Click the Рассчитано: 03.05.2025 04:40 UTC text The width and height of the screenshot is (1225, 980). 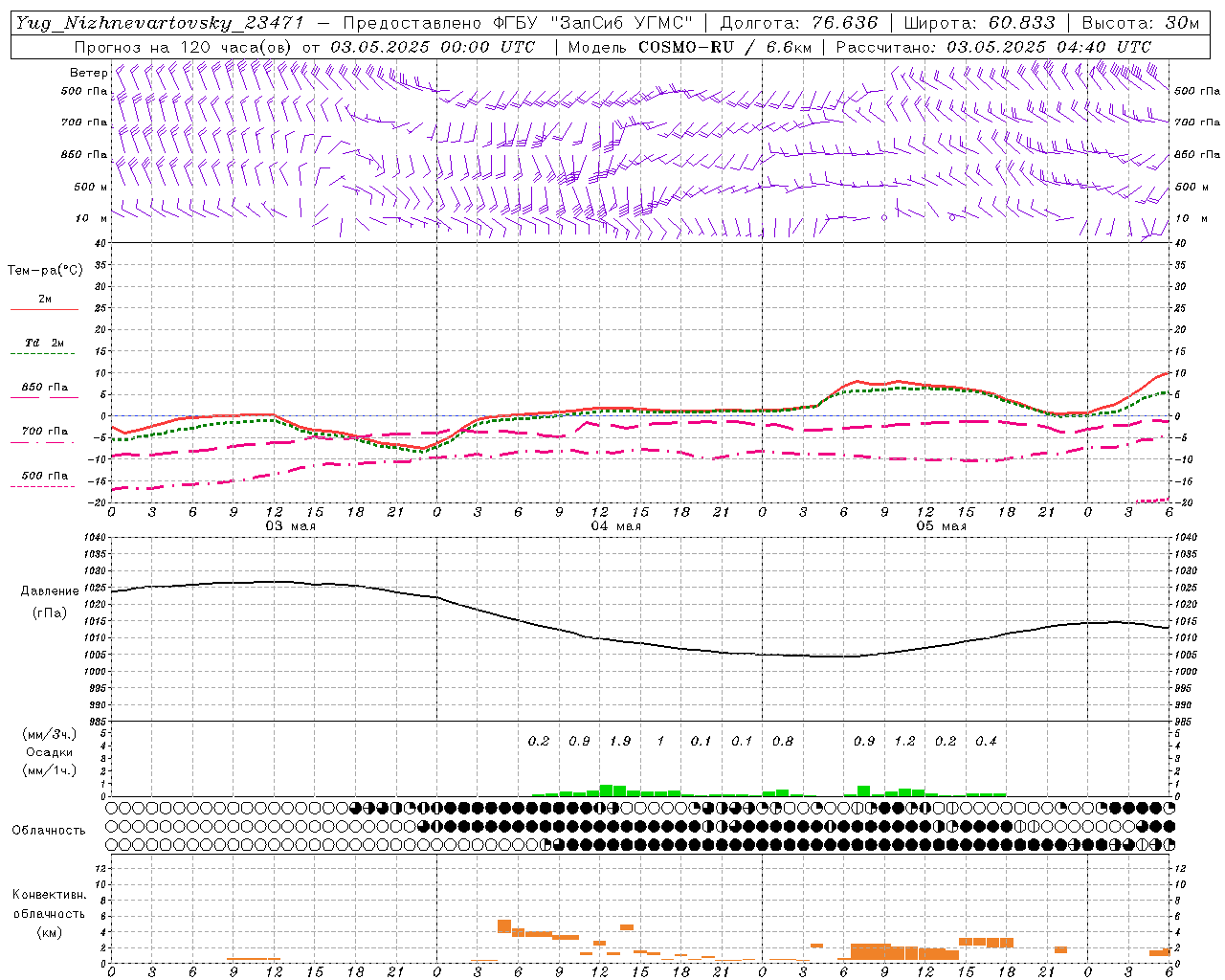[x=993, y=47]
